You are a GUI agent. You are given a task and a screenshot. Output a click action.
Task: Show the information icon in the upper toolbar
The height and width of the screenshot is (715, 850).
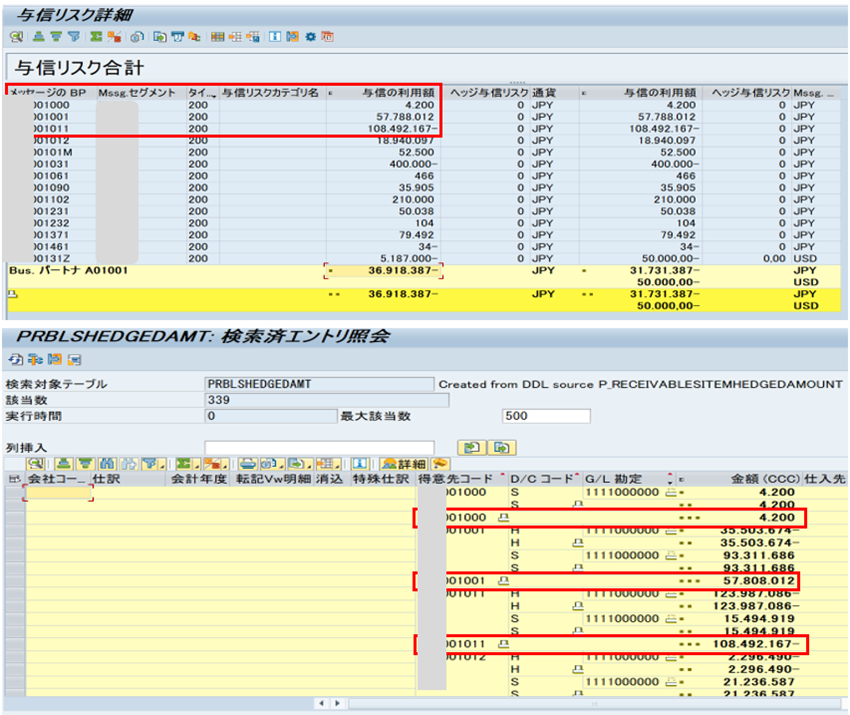(275, 37)
